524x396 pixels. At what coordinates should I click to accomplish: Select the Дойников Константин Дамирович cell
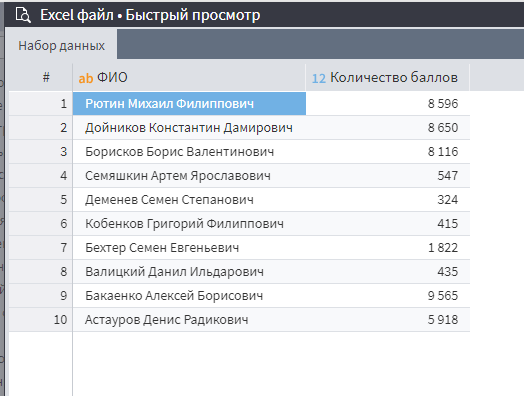pos(189,128)
